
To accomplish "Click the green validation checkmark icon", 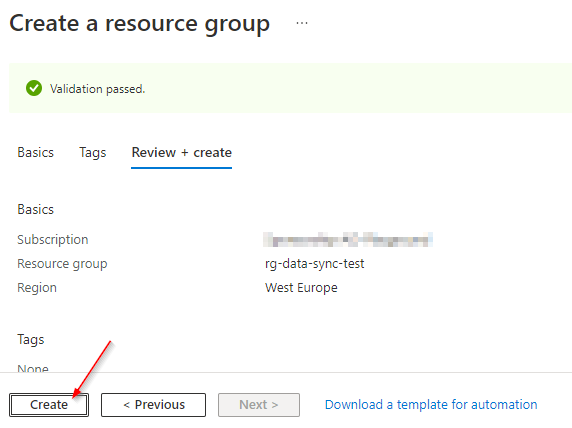I will coord(34,88).
